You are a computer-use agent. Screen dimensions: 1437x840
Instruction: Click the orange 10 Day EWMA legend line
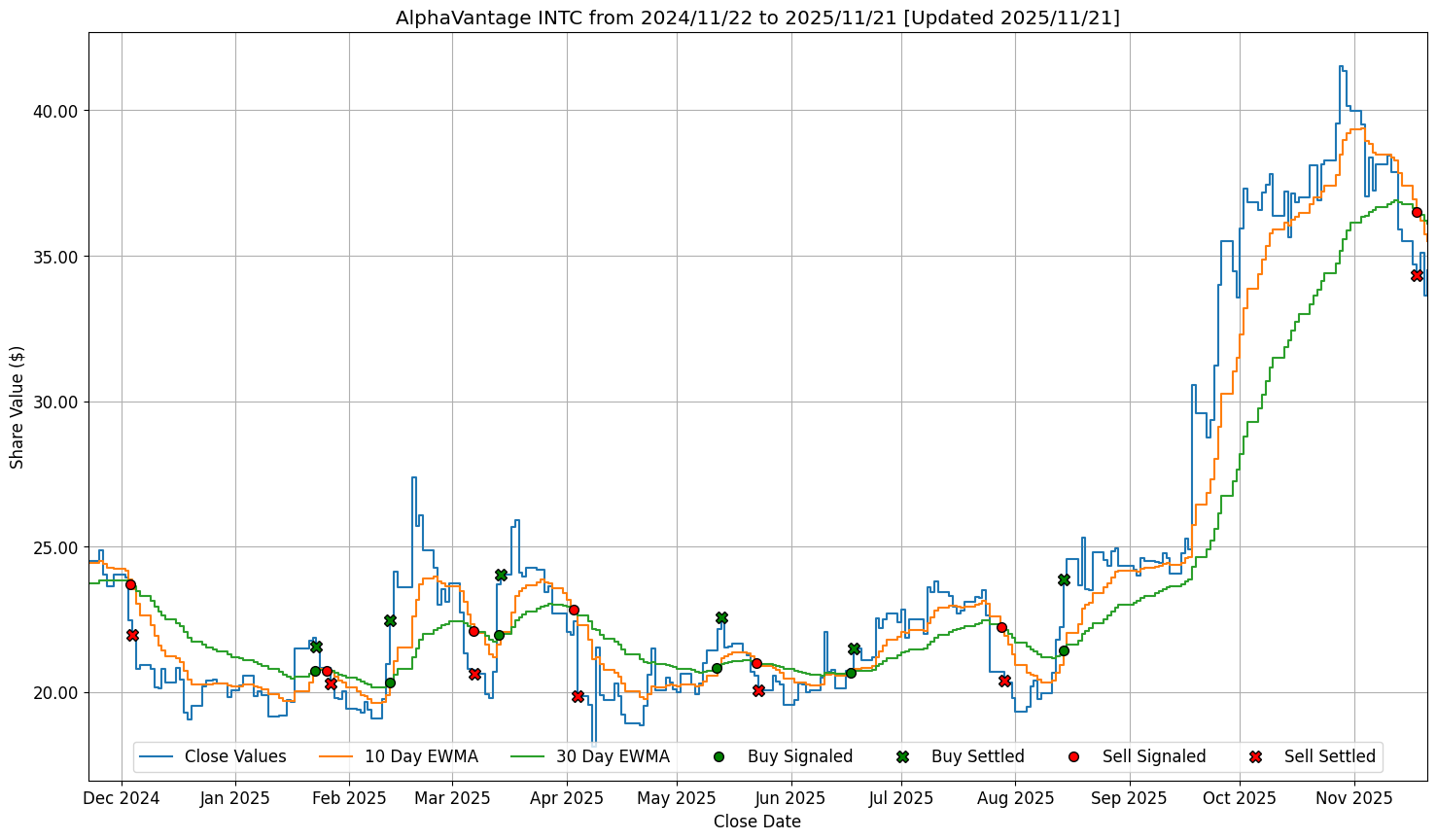pos(335,756)
